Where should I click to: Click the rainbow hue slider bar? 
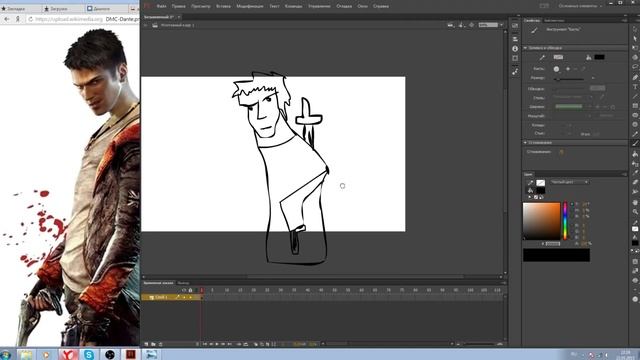click(565, 221)
